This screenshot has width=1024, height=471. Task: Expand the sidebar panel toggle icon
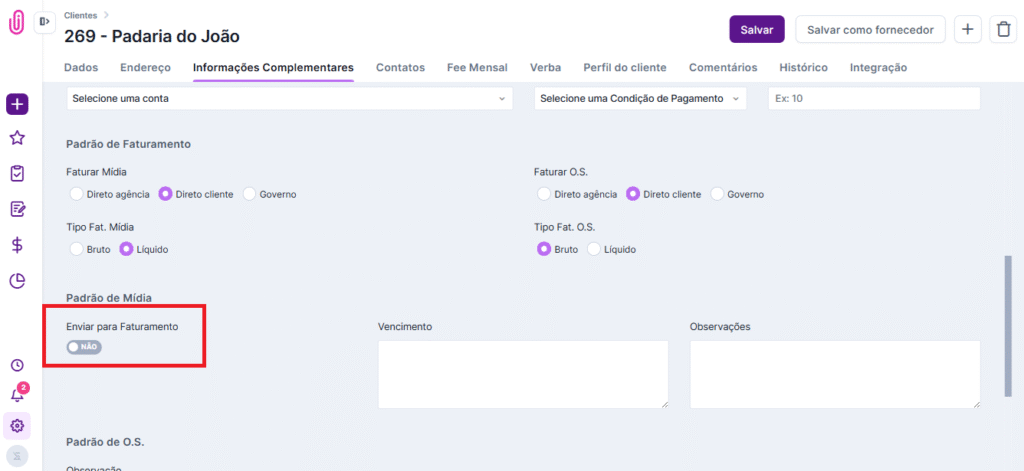point(44,22)
